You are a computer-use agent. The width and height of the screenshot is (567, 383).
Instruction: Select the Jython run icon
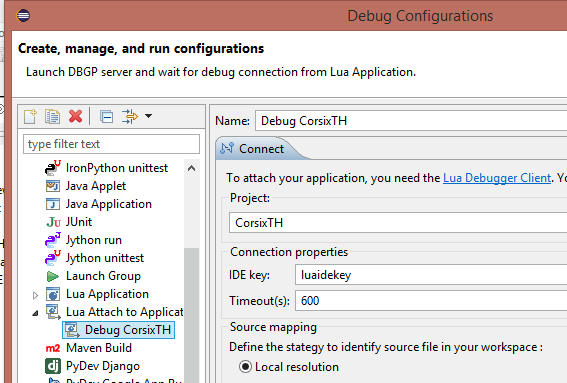pos(53,240)
